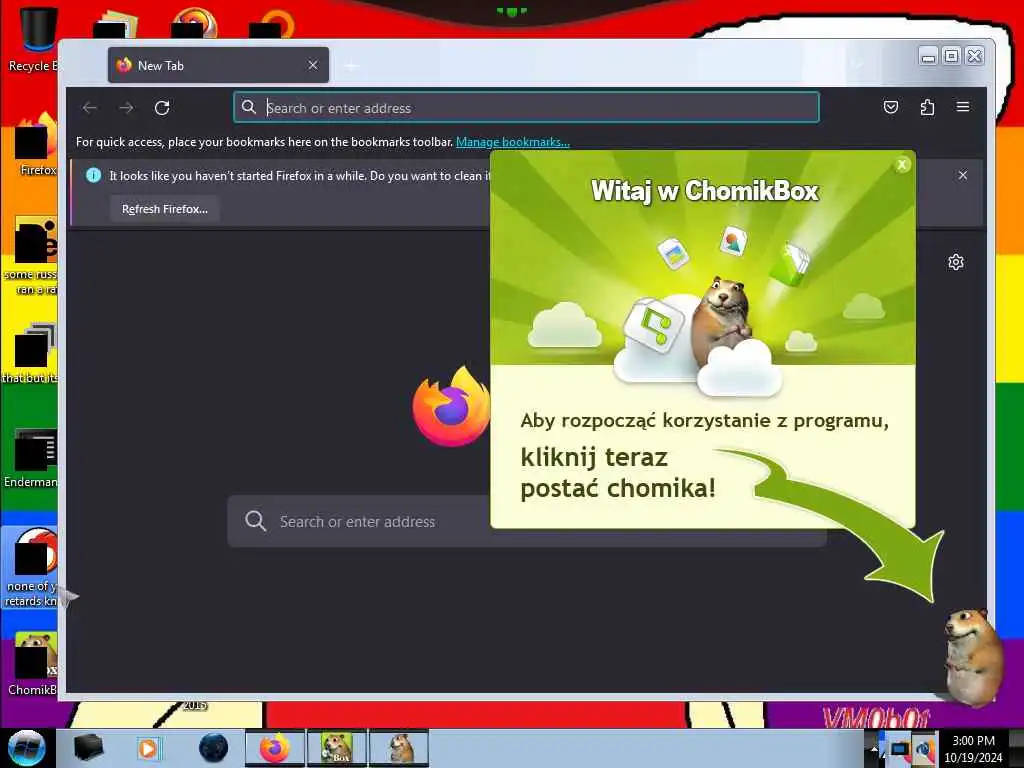Go forward with the right arrow icon
This screenshot has height=768, width=1024.
pyautogui.click(x=127, y=108)
